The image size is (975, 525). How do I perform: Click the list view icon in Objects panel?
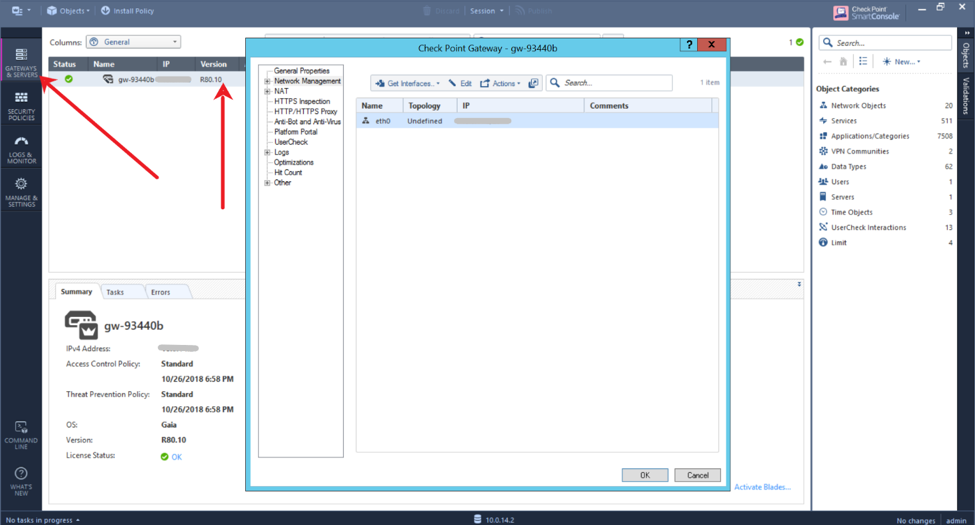coord(863,61)
